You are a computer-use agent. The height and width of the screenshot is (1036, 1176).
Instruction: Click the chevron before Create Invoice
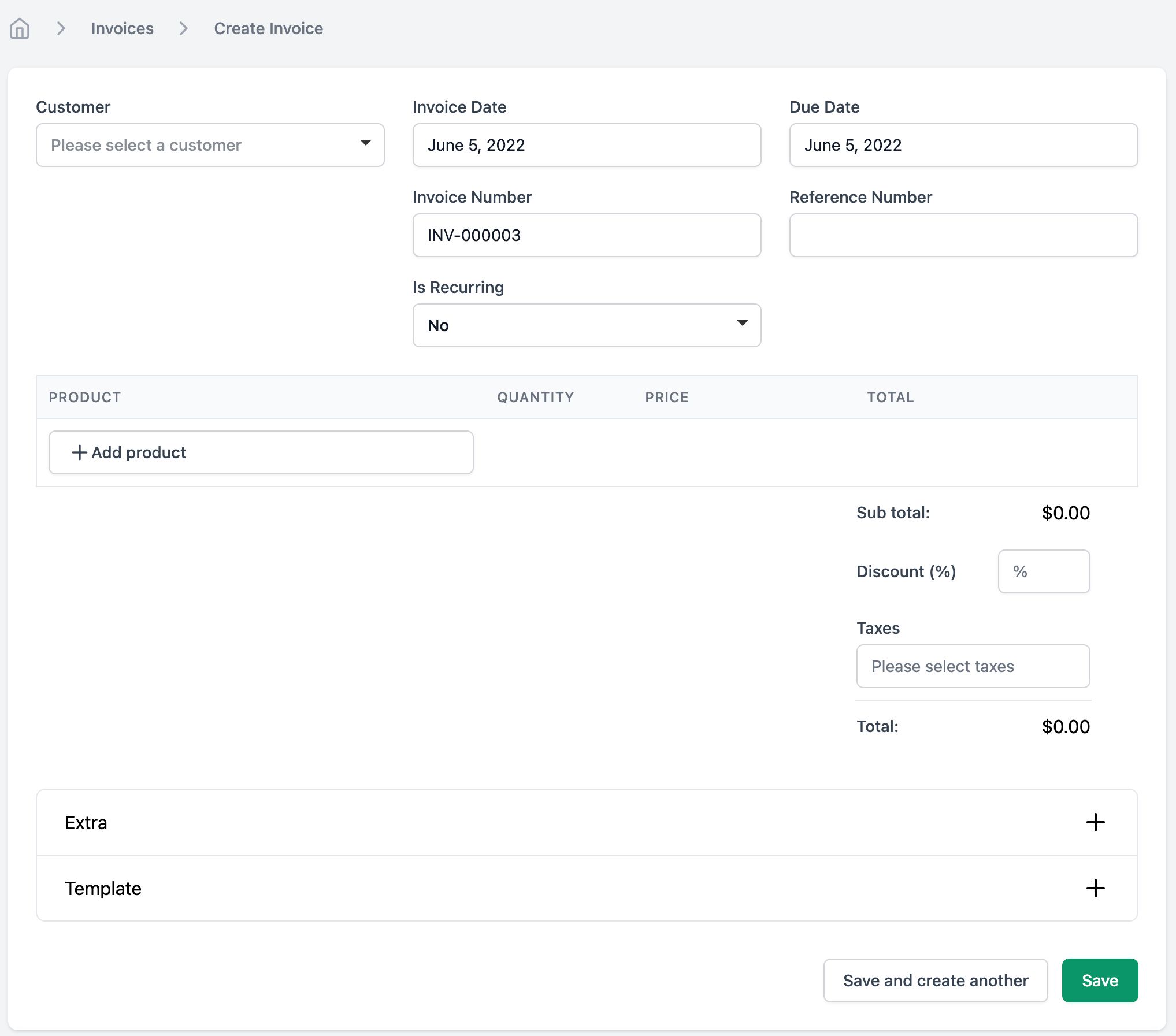tap(183, 28)
